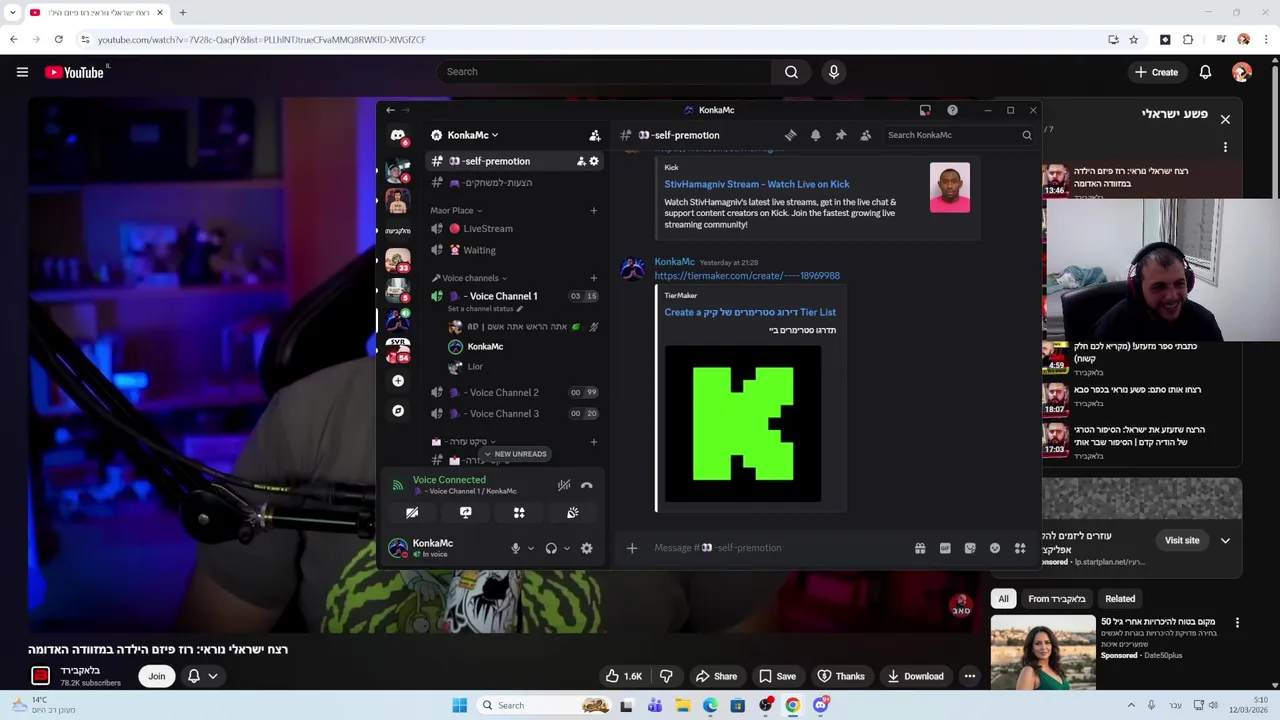Viewport: 1280px width, 720px height.
Task: Send a gift icon in message bar
Action: pyautogui.click(x=920, y=548)
